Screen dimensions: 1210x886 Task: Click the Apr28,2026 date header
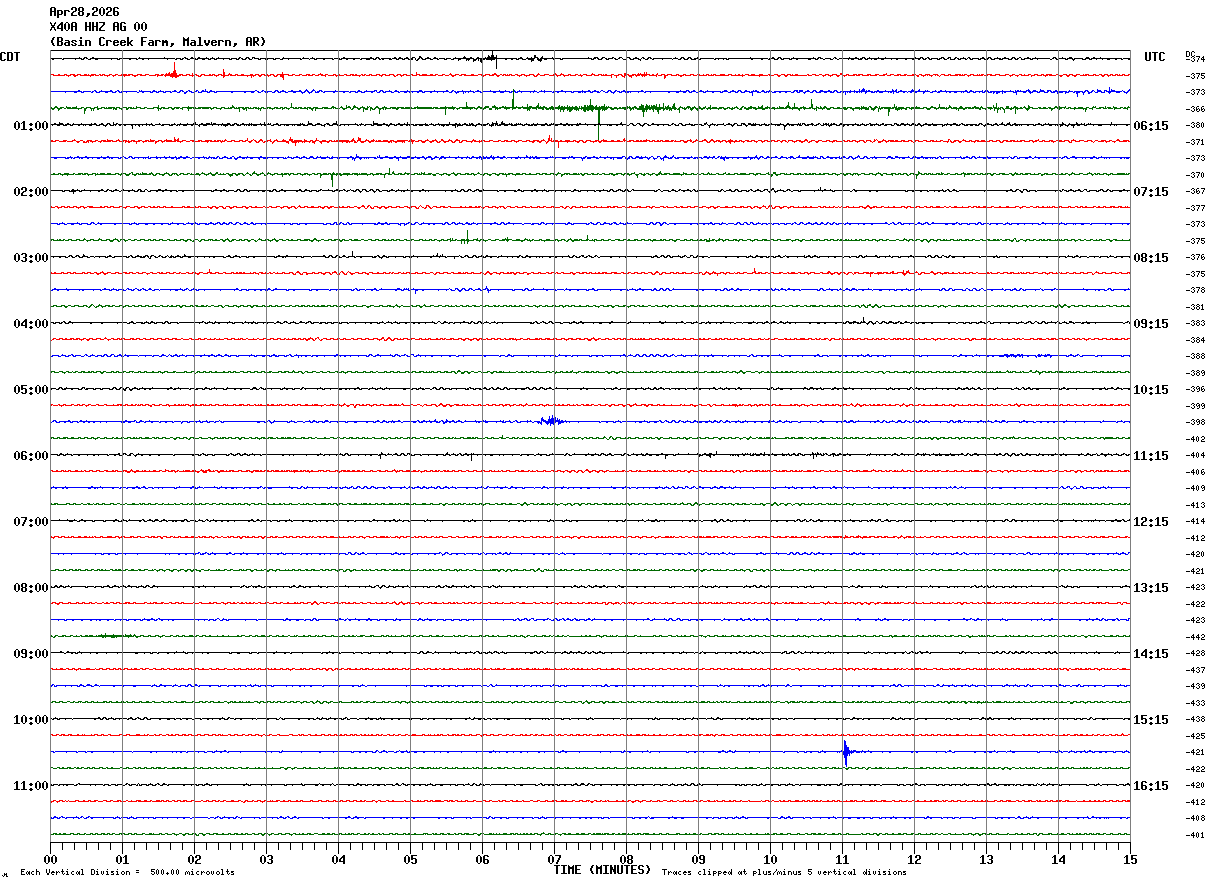coord(84,12)
